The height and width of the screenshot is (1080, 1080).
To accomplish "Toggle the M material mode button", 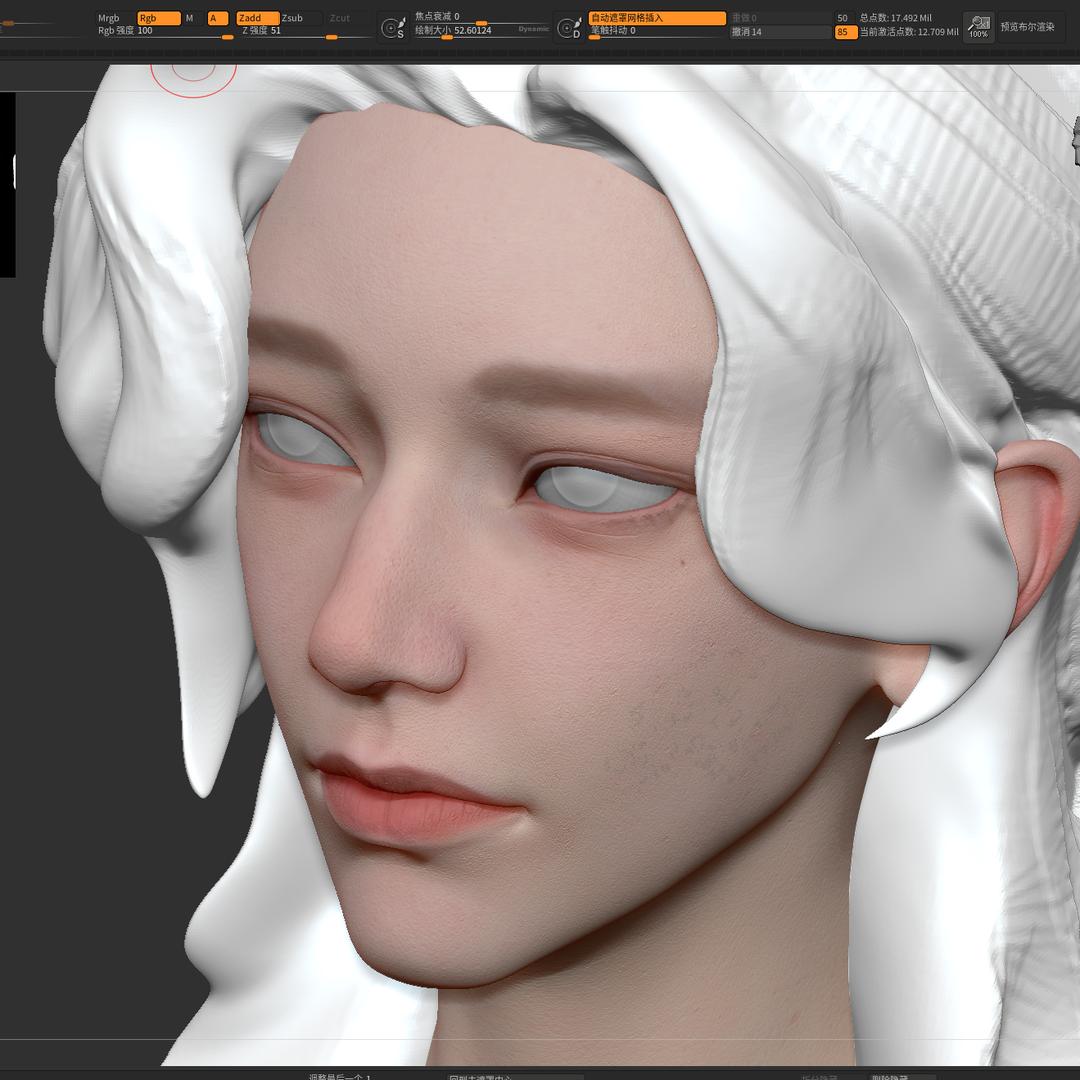I will click(x=189, y=18).
